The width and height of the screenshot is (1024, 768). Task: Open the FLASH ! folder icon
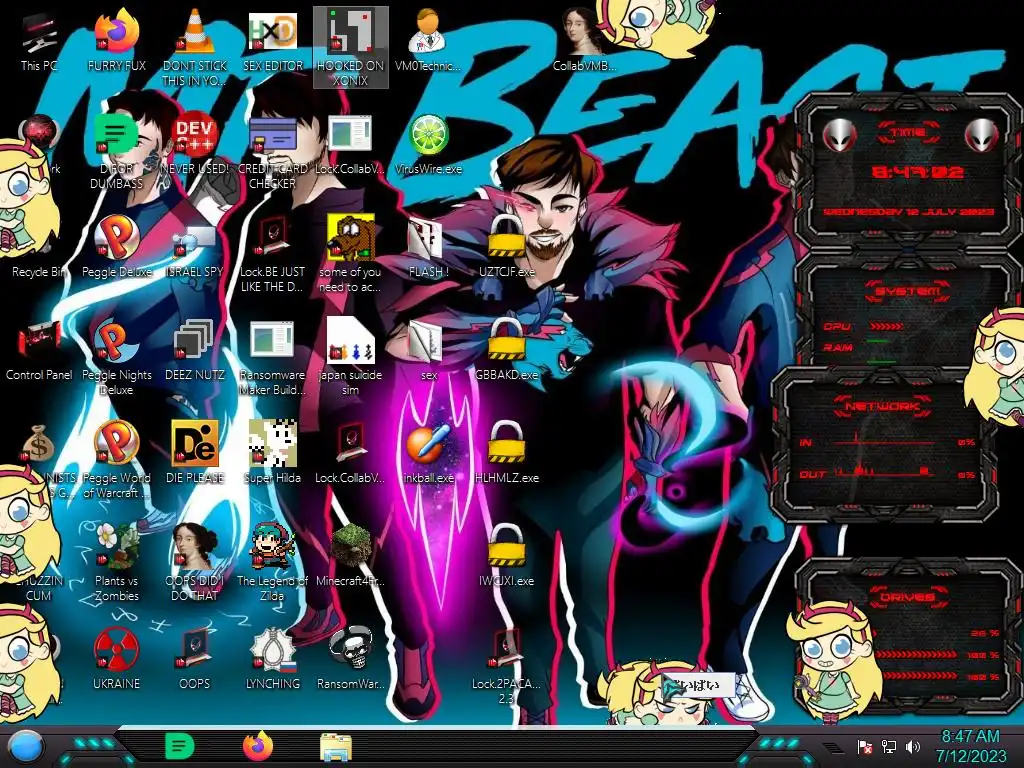428,248
